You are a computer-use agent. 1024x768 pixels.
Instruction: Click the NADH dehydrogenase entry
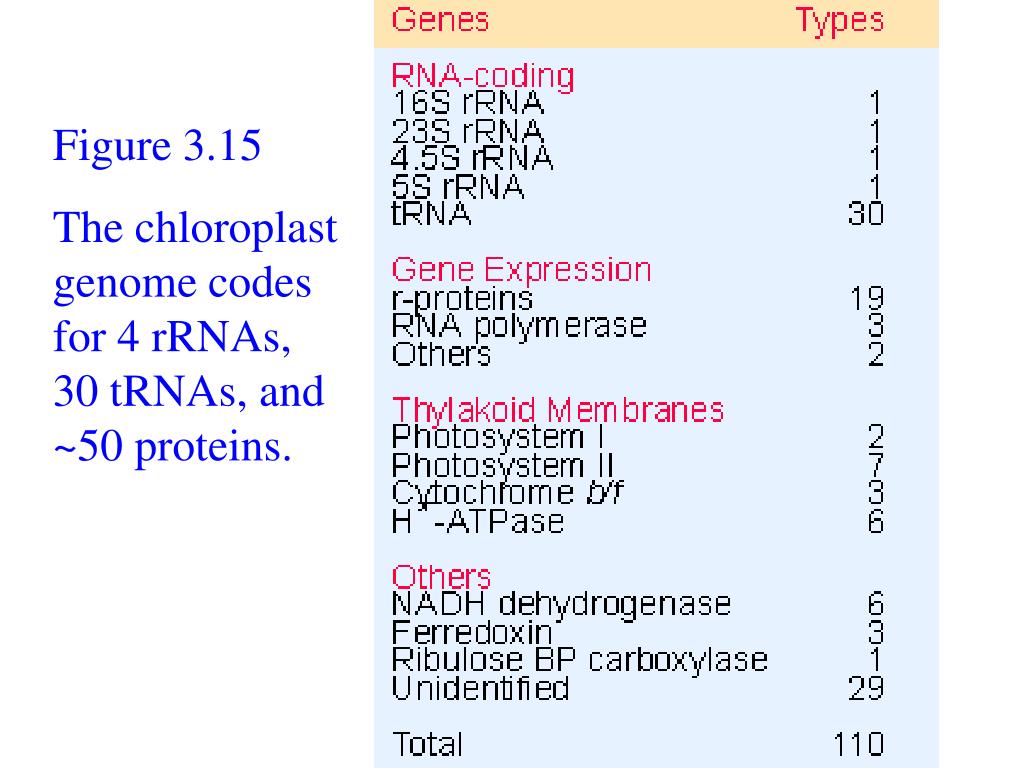pyautogui.click(x=561, y=604)
